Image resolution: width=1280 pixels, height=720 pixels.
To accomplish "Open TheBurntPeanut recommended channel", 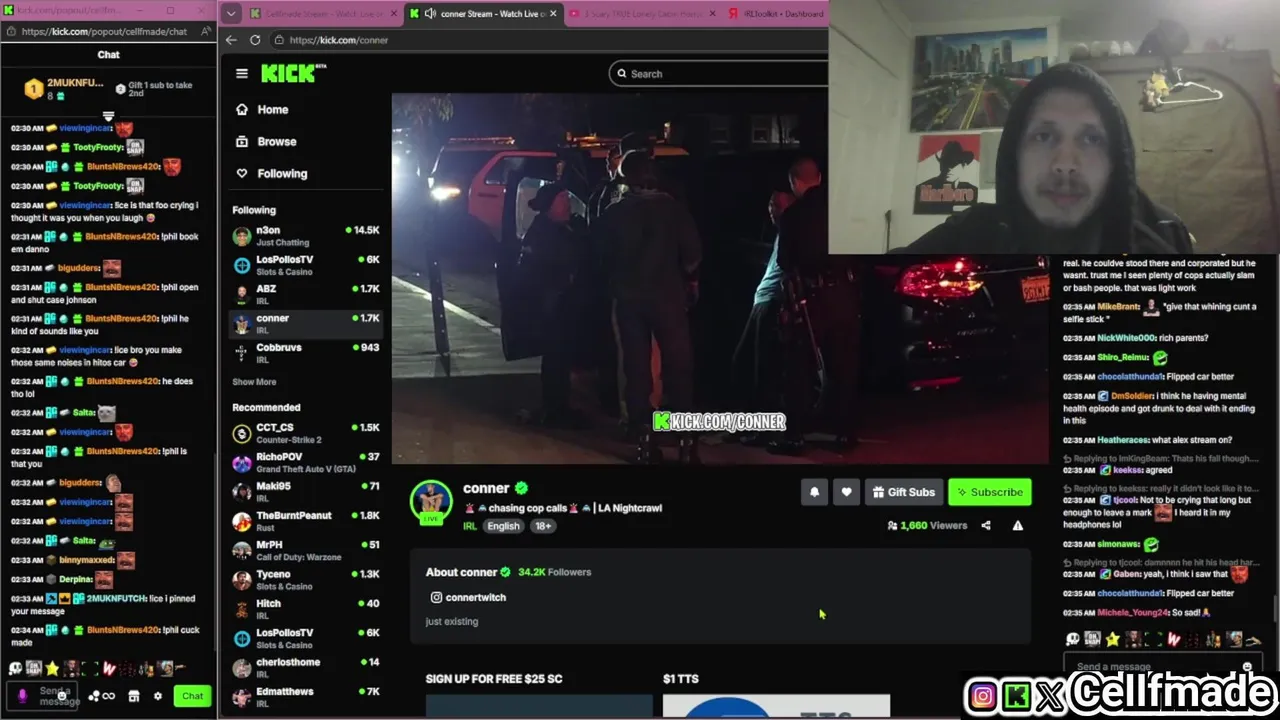I will click(306, 521).
